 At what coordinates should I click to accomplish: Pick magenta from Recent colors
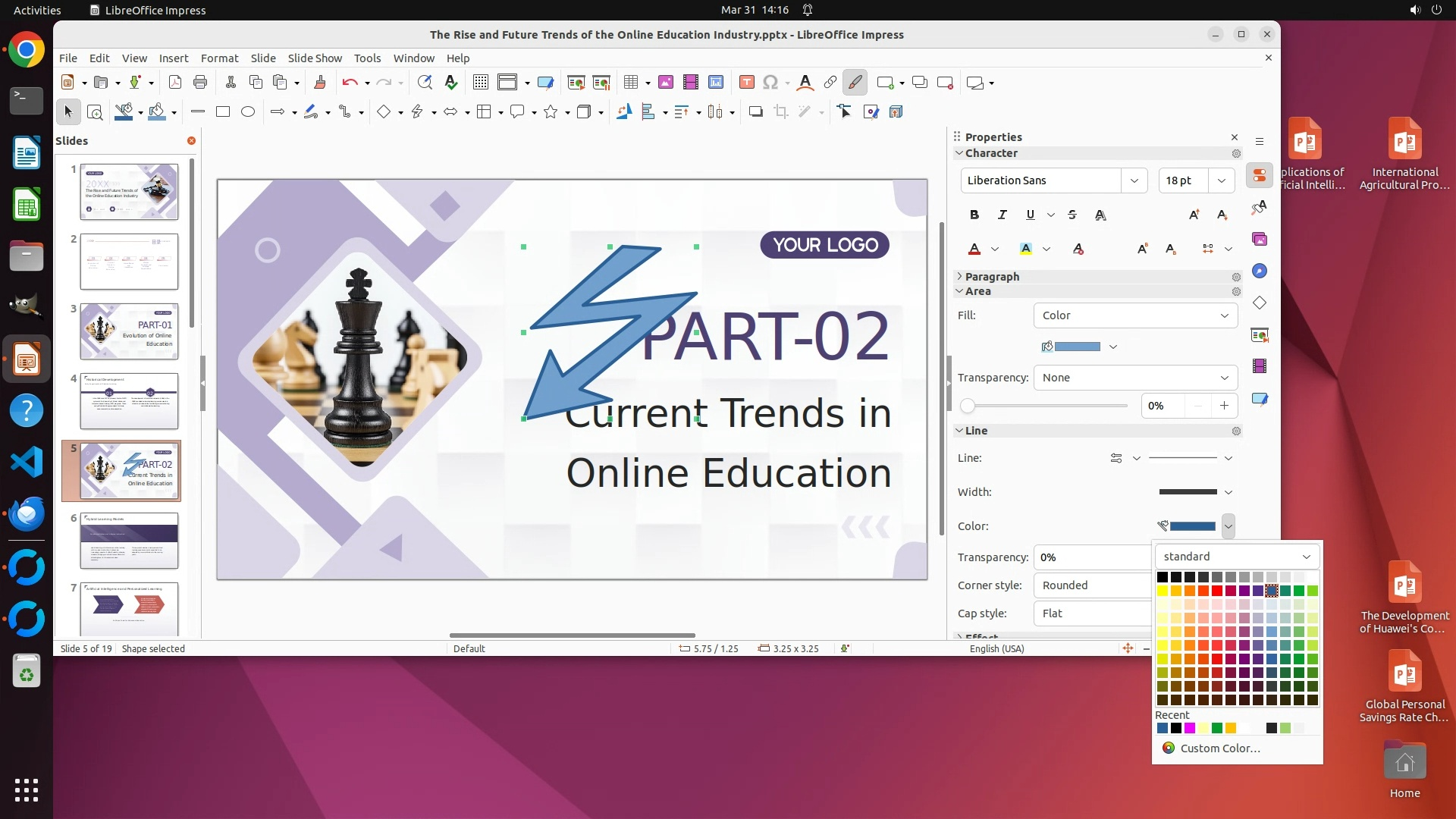pyautogui.click(x=1190, y=729)
